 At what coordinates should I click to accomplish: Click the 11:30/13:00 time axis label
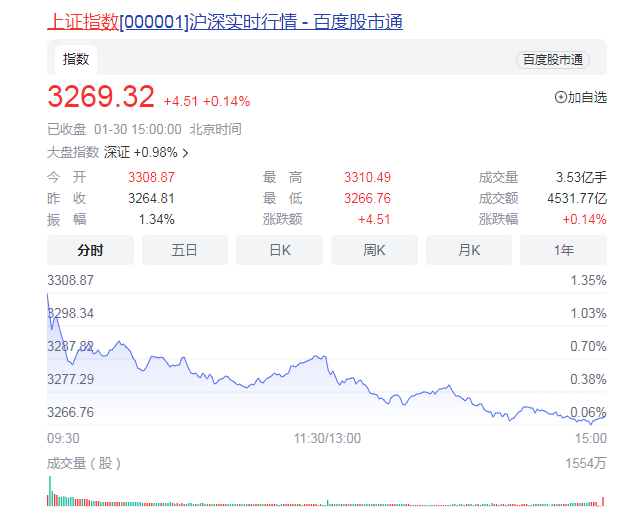[x=327, y=438]
